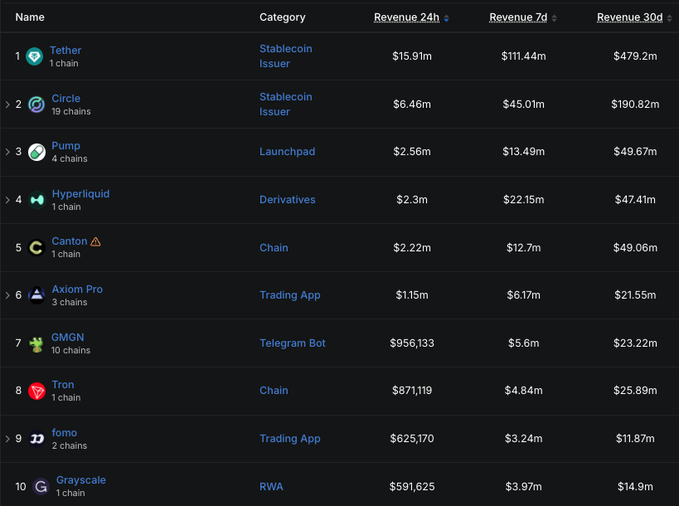Click the Circle logo icon
This screenshot has width=679, height=506.
coord(36,104)
